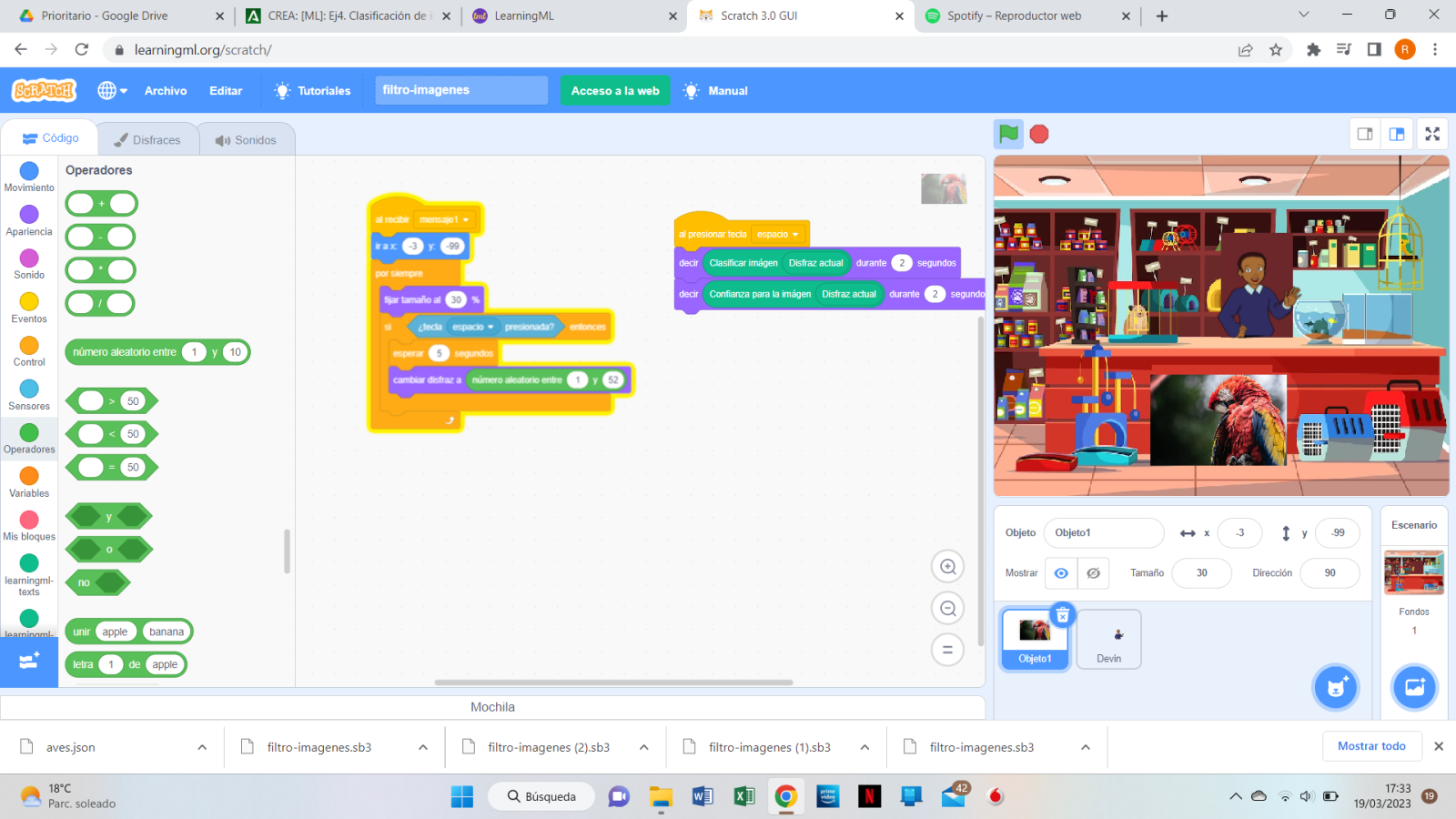Open key dropdown in tecla presionada block

pos(473,327)
